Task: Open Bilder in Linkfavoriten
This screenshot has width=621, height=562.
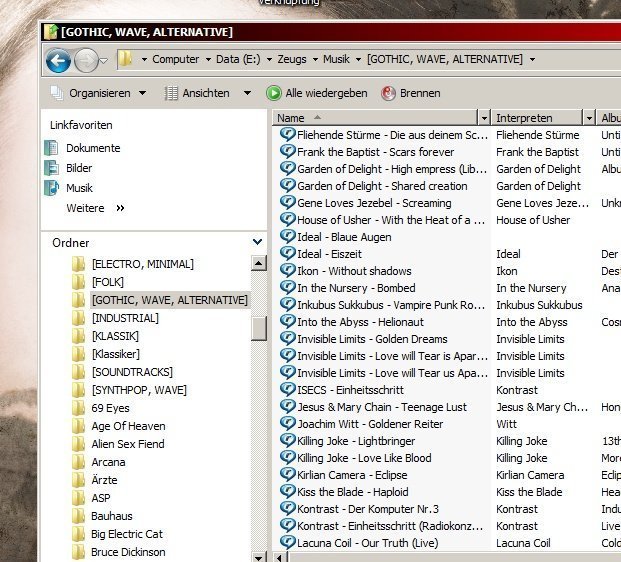Action: (x=79, y=168)
